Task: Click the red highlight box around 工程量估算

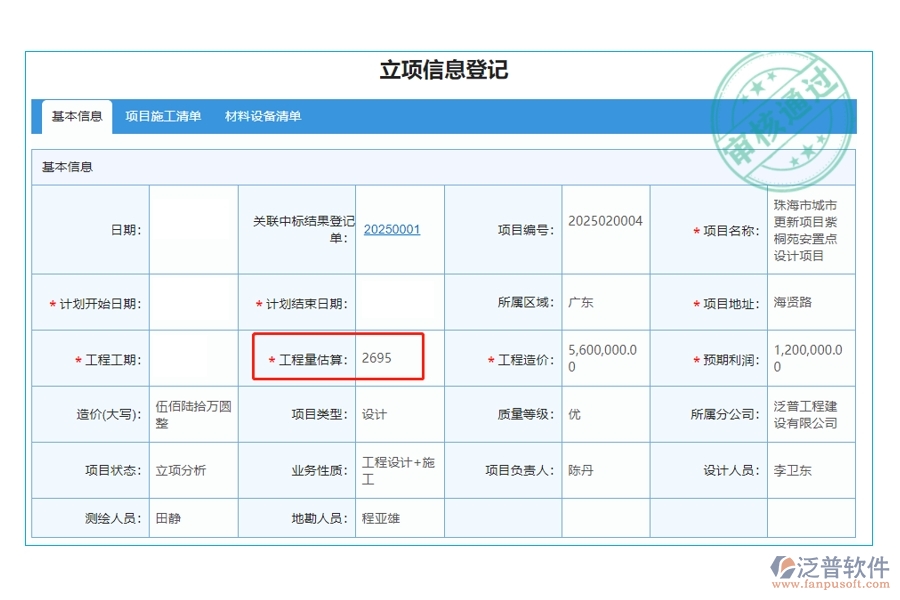Action: tap(340, 357)
